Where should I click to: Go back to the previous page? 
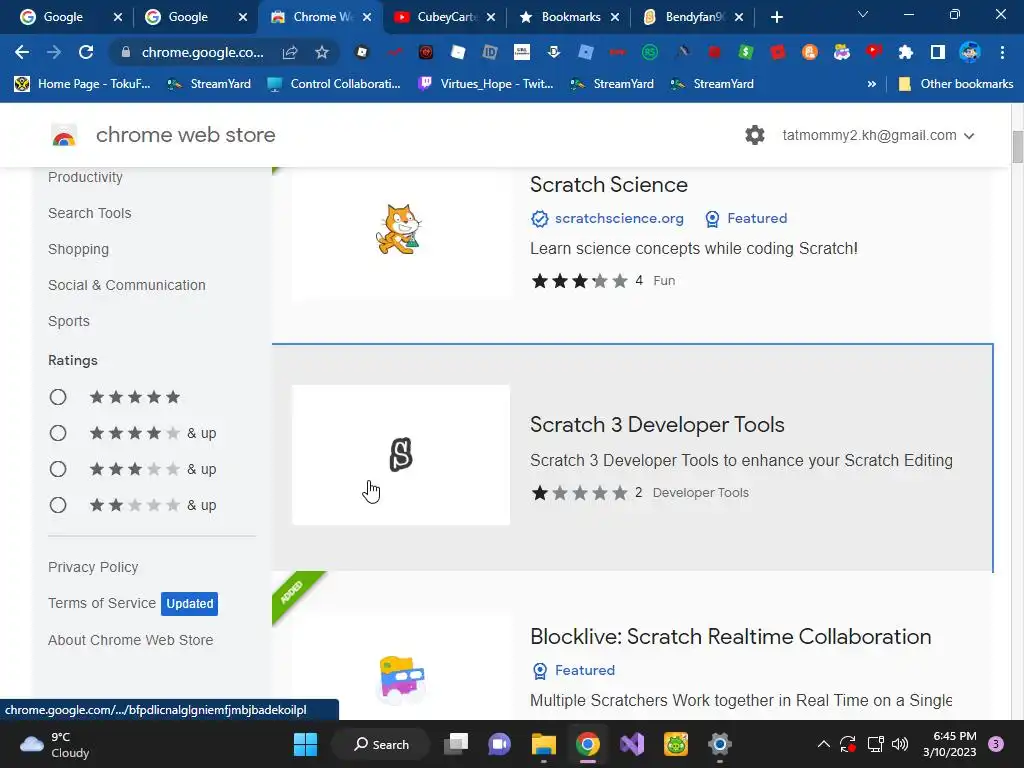pos(22,52)
